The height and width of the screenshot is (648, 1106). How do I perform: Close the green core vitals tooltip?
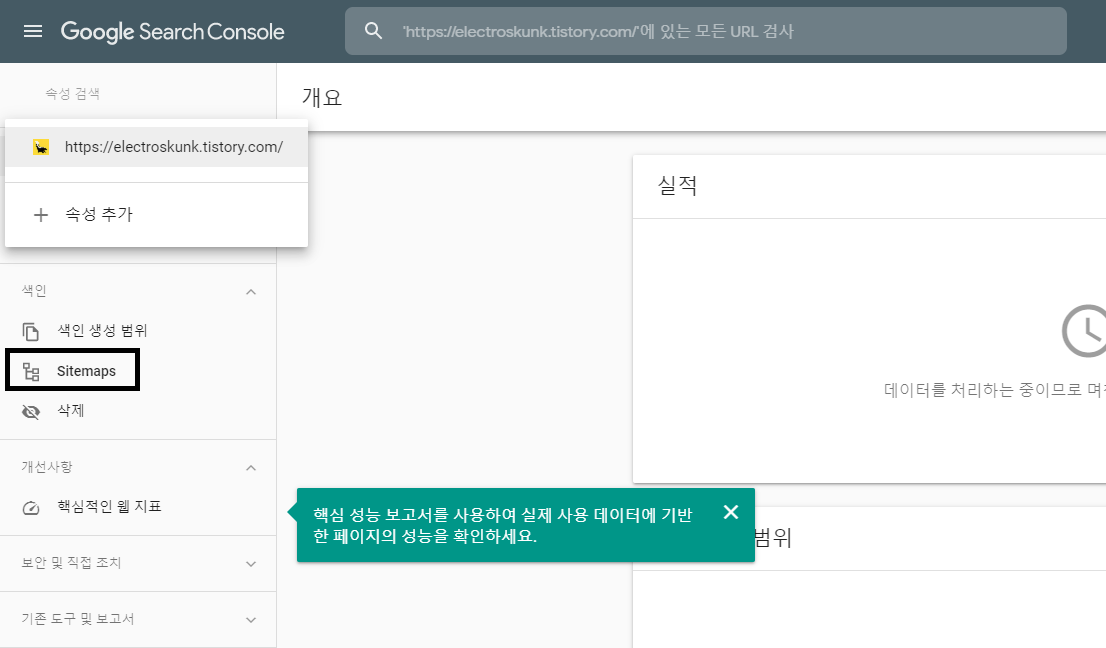pyautogui.click(x=731, y=513)
